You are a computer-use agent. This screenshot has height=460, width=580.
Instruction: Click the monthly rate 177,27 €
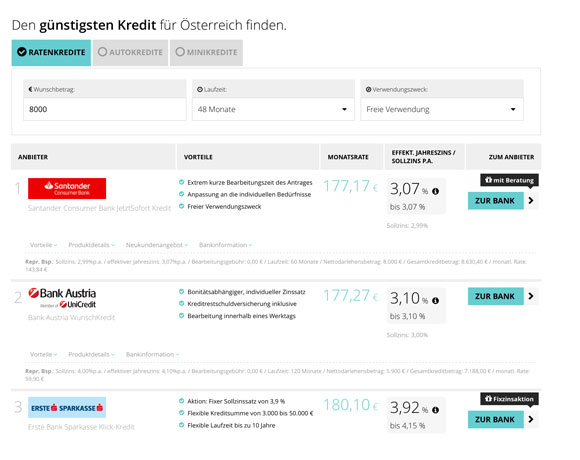click(x=351, y=296)
